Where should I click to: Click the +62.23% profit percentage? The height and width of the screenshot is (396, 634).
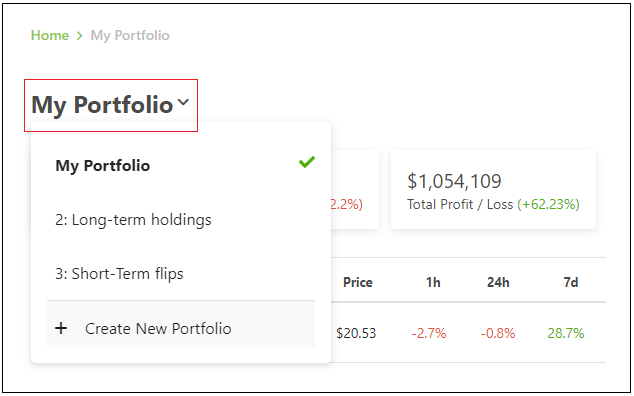[548, 204]
